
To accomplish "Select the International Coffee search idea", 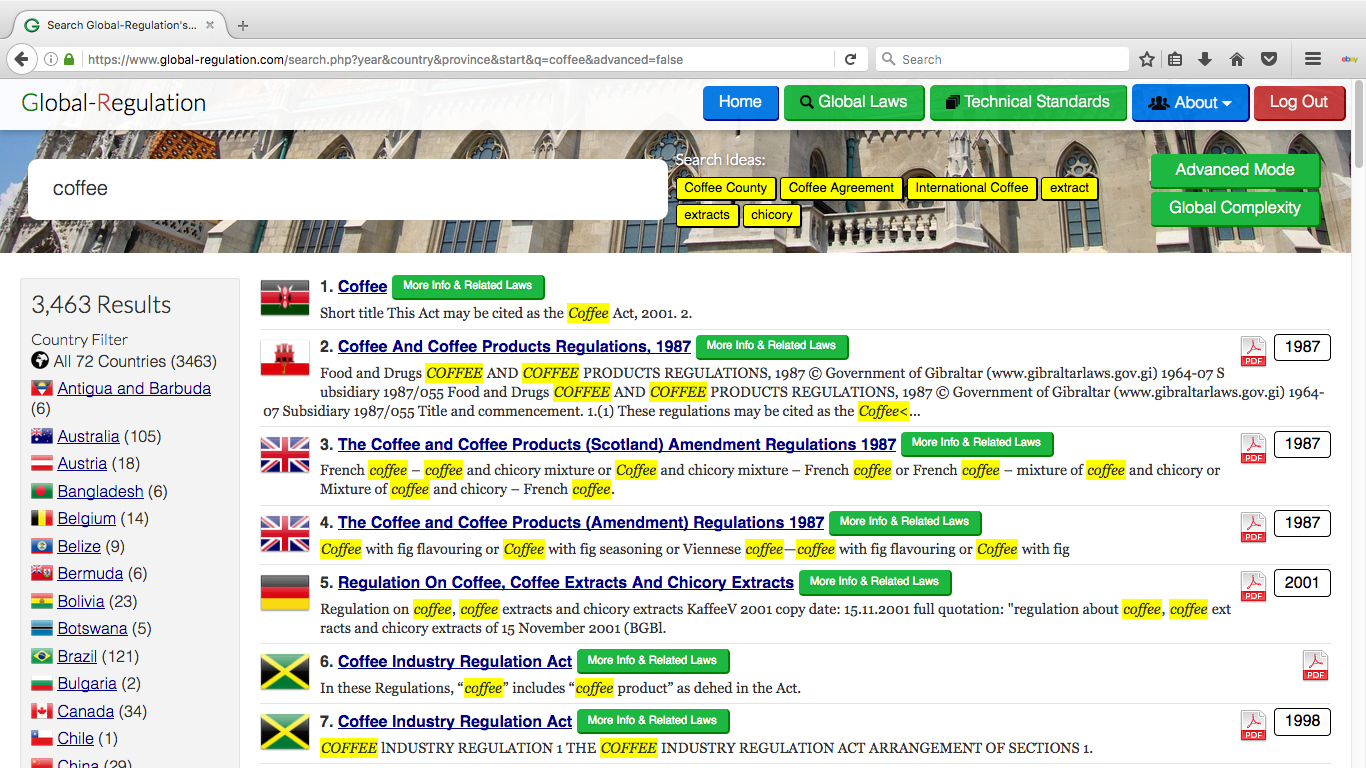I will 972,188.
